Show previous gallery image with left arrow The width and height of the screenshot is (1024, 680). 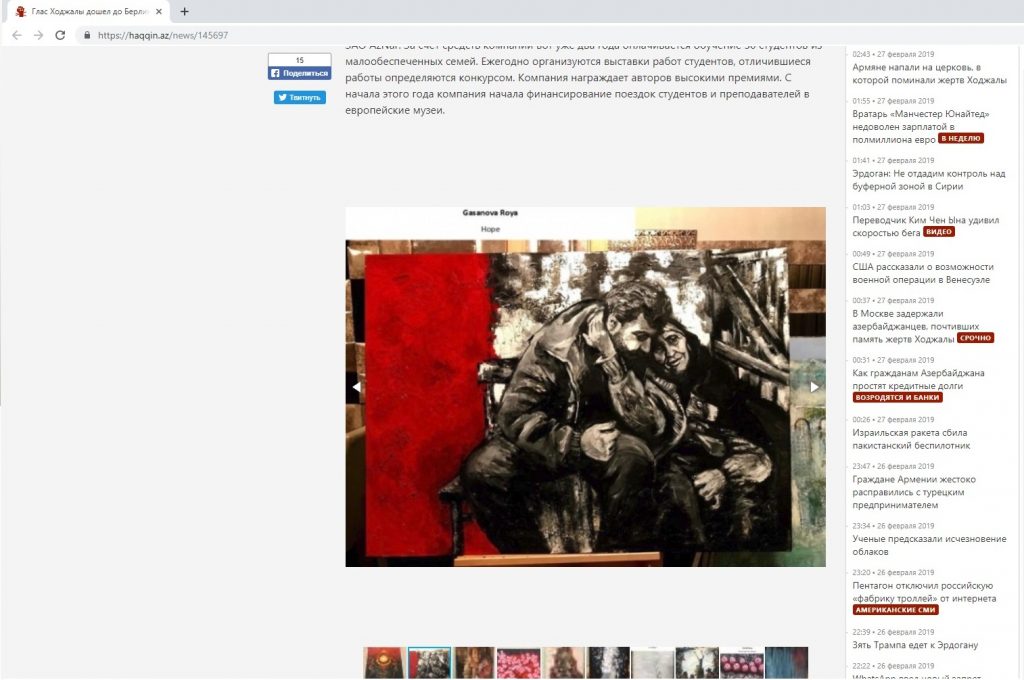click(356, 387)
